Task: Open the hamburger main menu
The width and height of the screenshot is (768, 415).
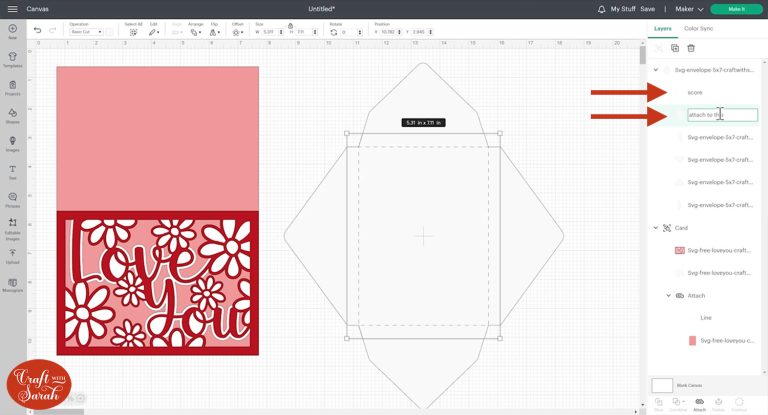Action: (11, 9)
